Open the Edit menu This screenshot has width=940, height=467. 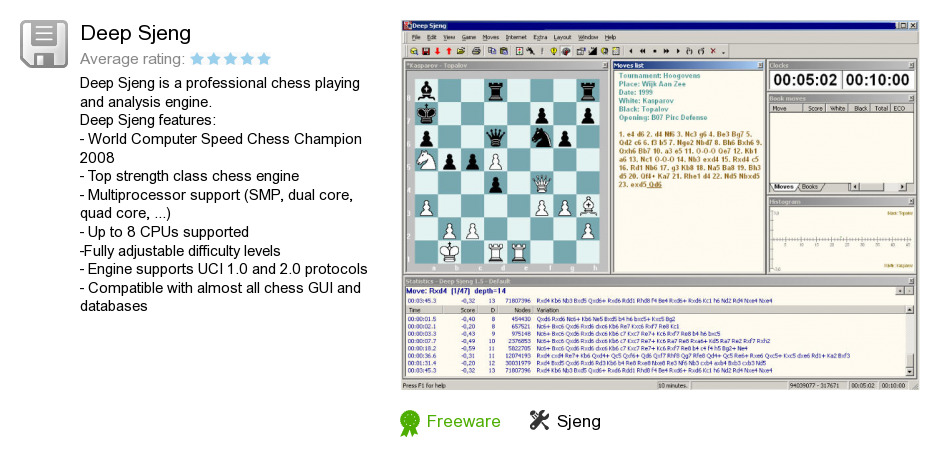[x=432, y=37]
